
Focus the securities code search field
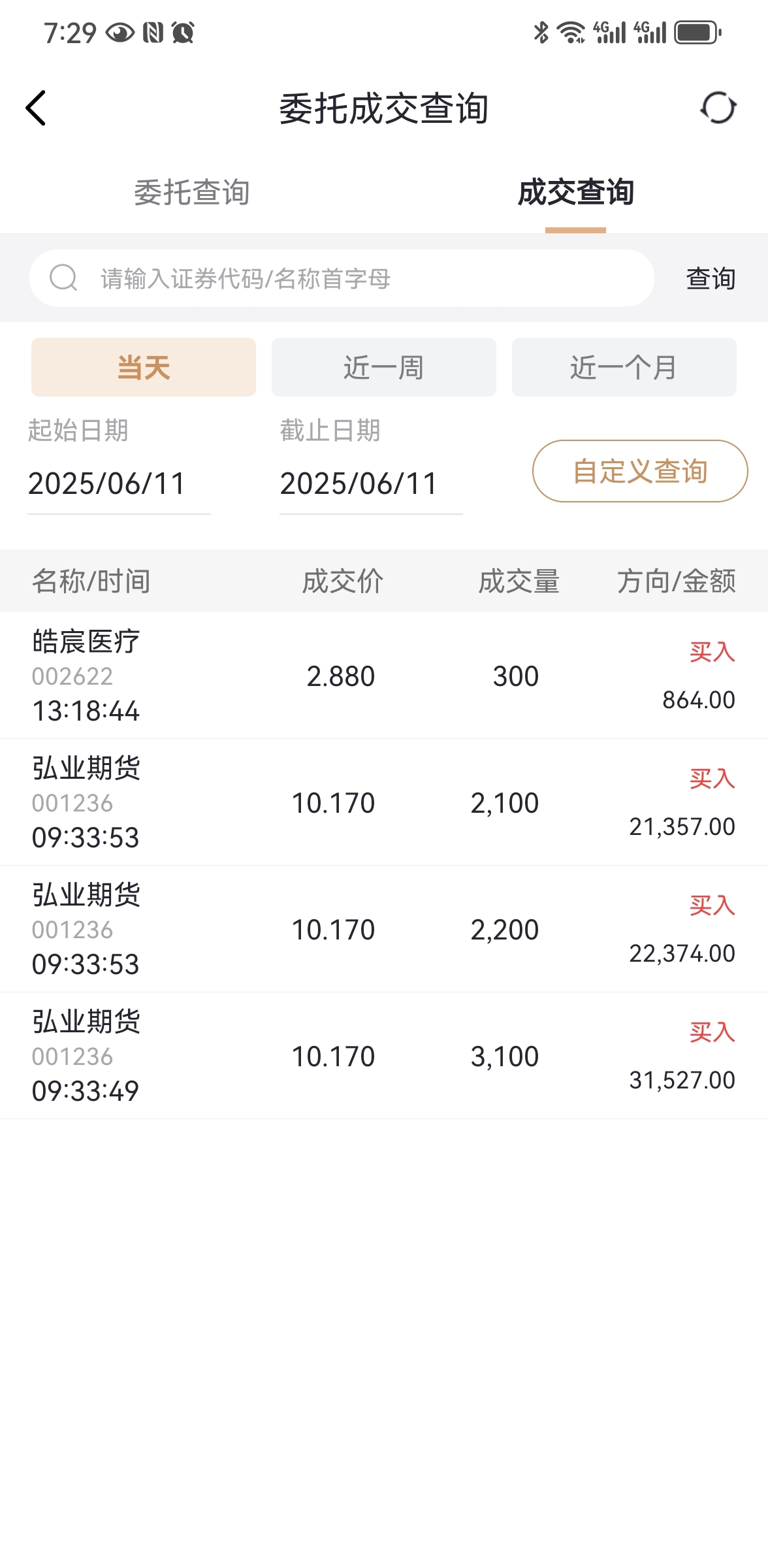pyautogui.click(x=342, y=278)
